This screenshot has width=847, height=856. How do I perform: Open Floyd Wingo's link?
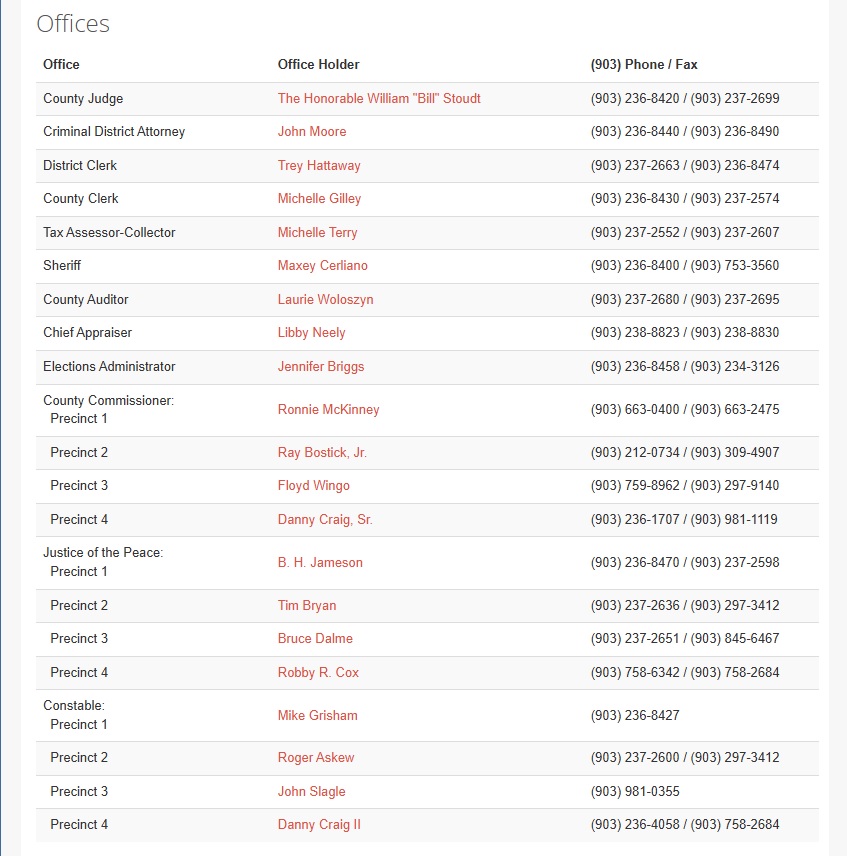coord(313,485)
